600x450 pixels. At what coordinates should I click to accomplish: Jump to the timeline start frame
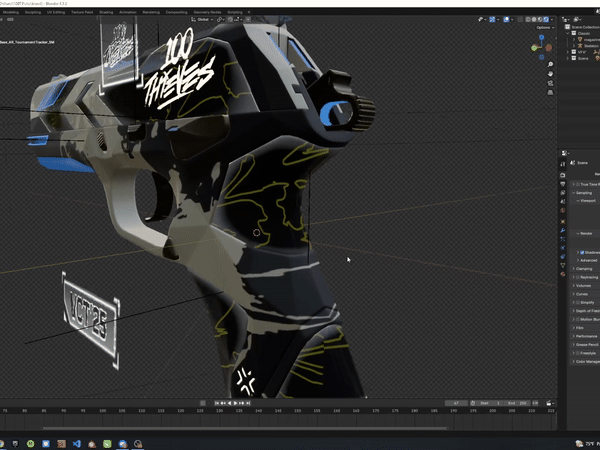(x=217, y=403)
